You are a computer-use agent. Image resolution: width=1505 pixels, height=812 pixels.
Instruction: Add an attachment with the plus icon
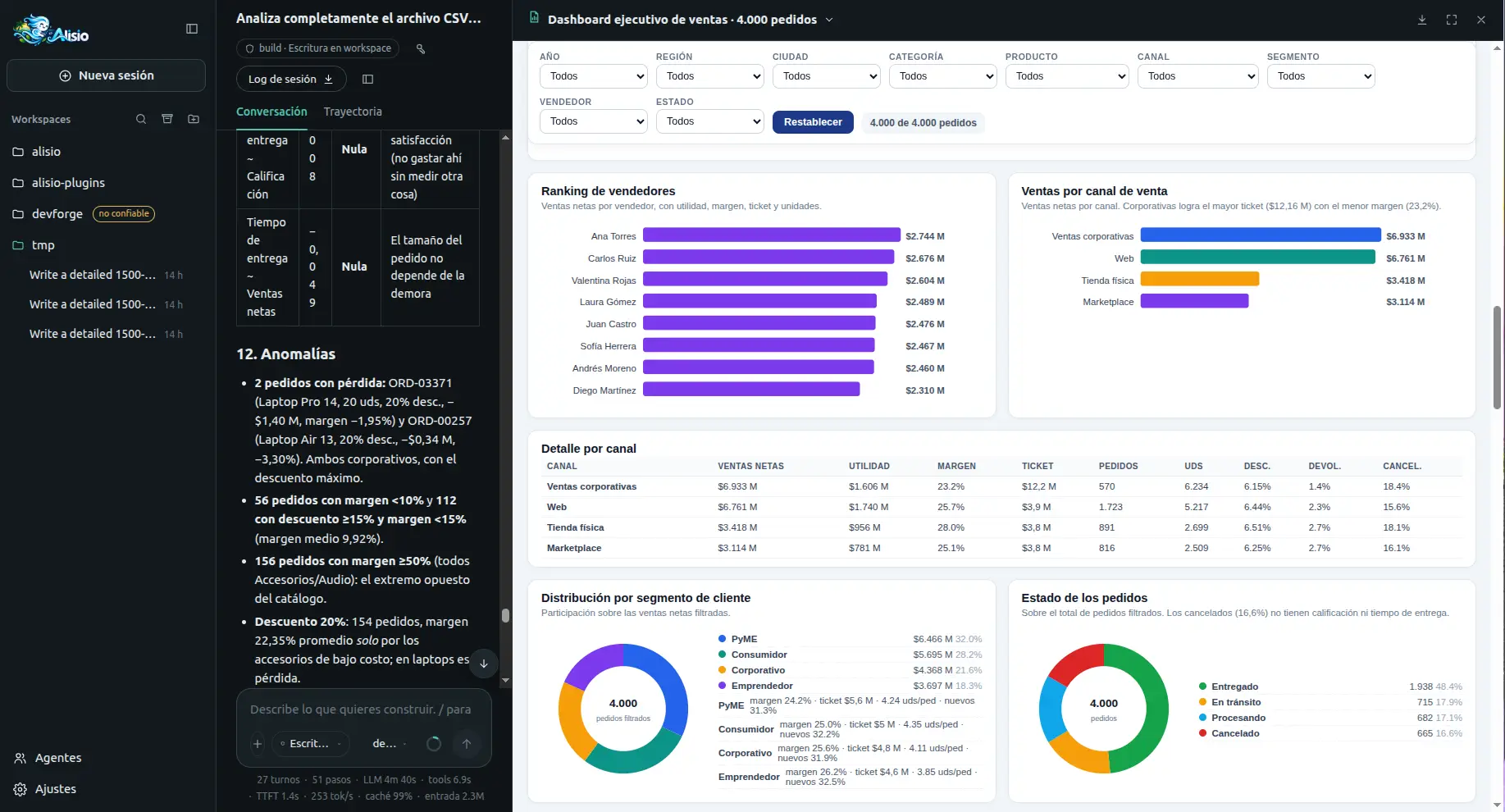tap(258, 744)
